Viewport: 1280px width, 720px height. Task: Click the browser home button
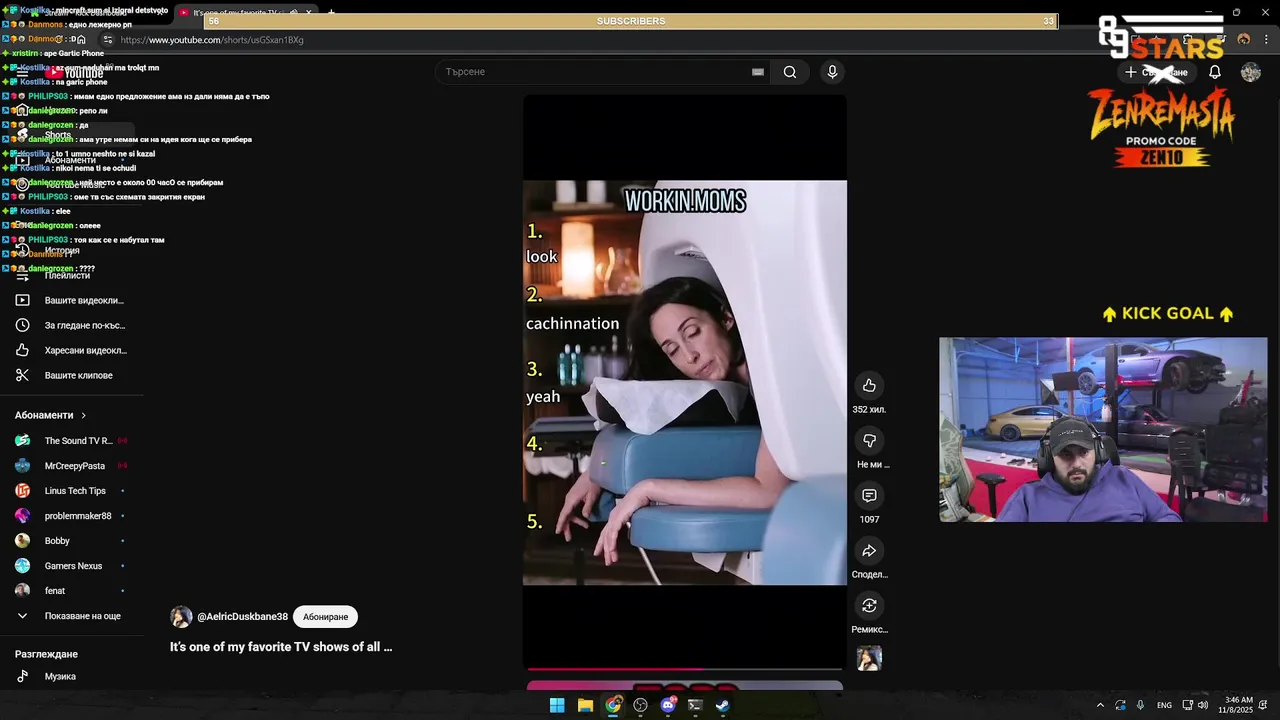[81, 40]
